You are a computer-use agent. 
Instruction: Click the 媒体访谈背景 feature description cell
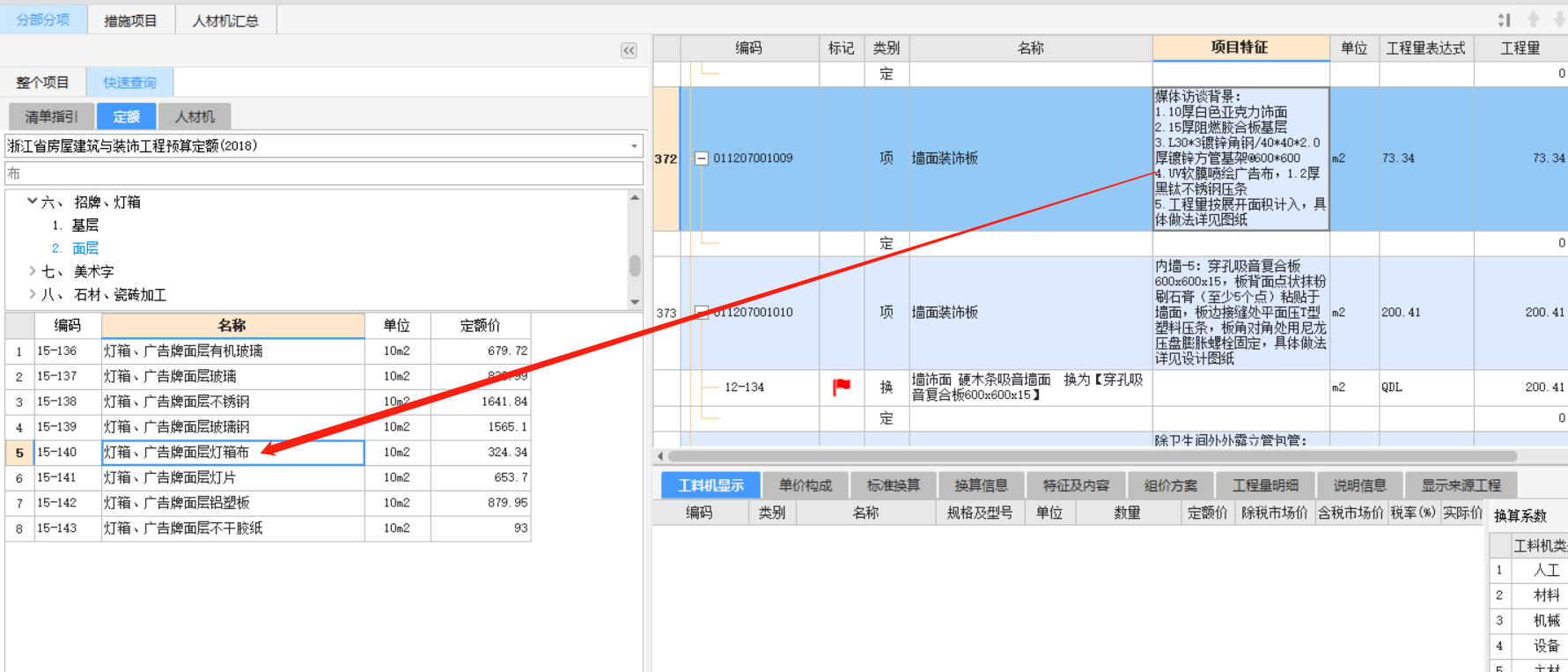(x=1240, y=159)
